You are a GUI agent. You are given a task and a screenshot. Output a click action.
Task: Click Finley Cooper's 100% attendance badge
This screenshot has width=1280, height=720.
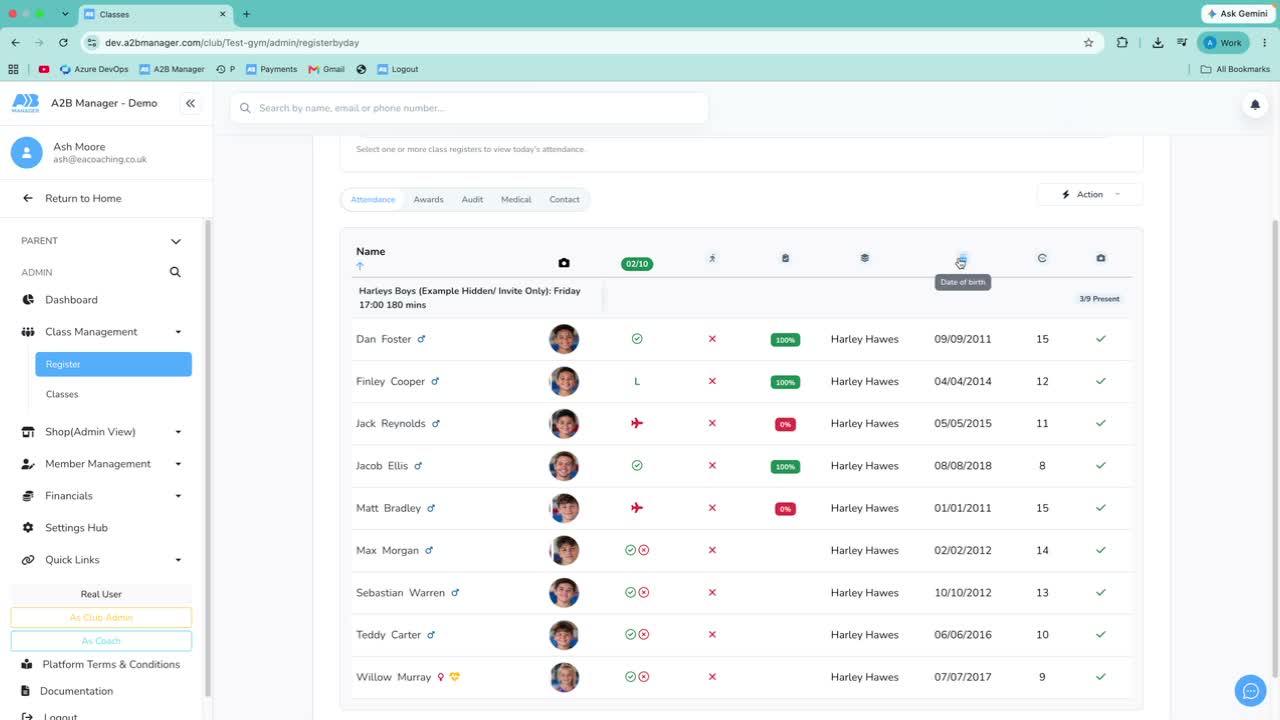point(785,382)
